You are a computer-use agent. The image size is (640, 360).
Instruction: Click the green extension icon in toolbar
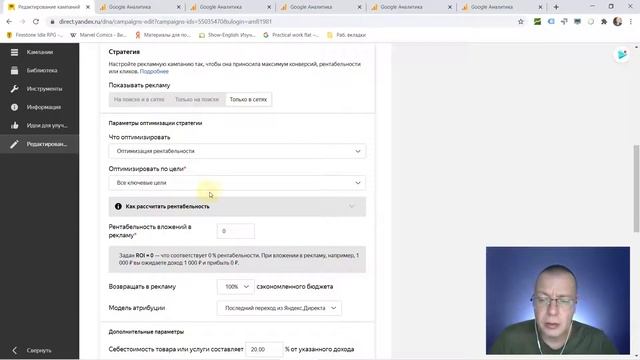(x=537, y=22)
